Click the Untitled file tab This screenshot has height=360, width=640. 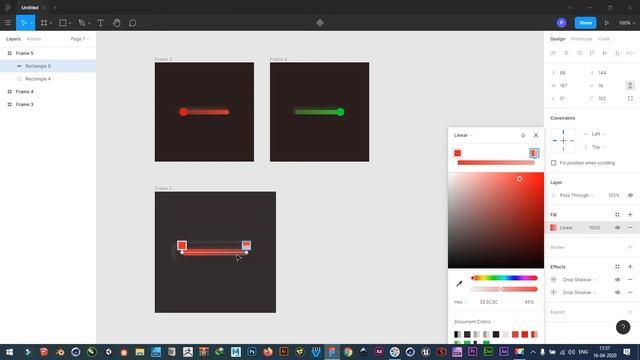point(30,7)
